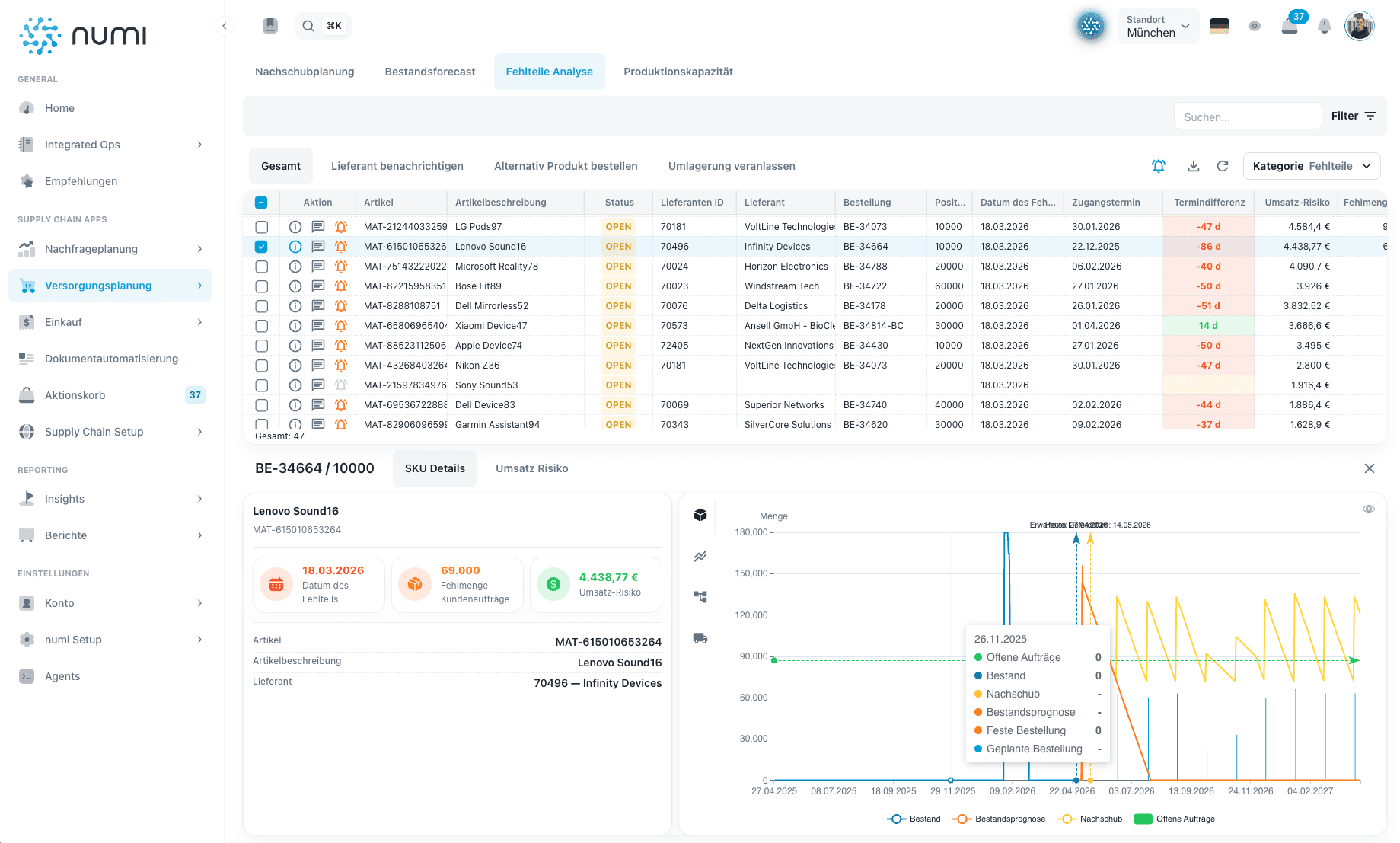Viewport: 1400px width, 843px height.
Task: Select the cube view icon beside chart
Action: (x=700, y=516)
